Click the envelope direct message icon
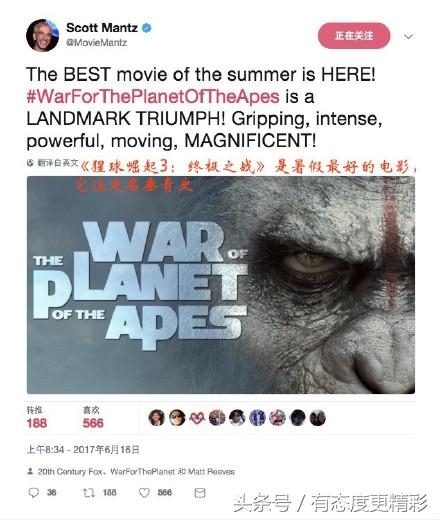Screen dimensions: 440x520 pos(200,493)
